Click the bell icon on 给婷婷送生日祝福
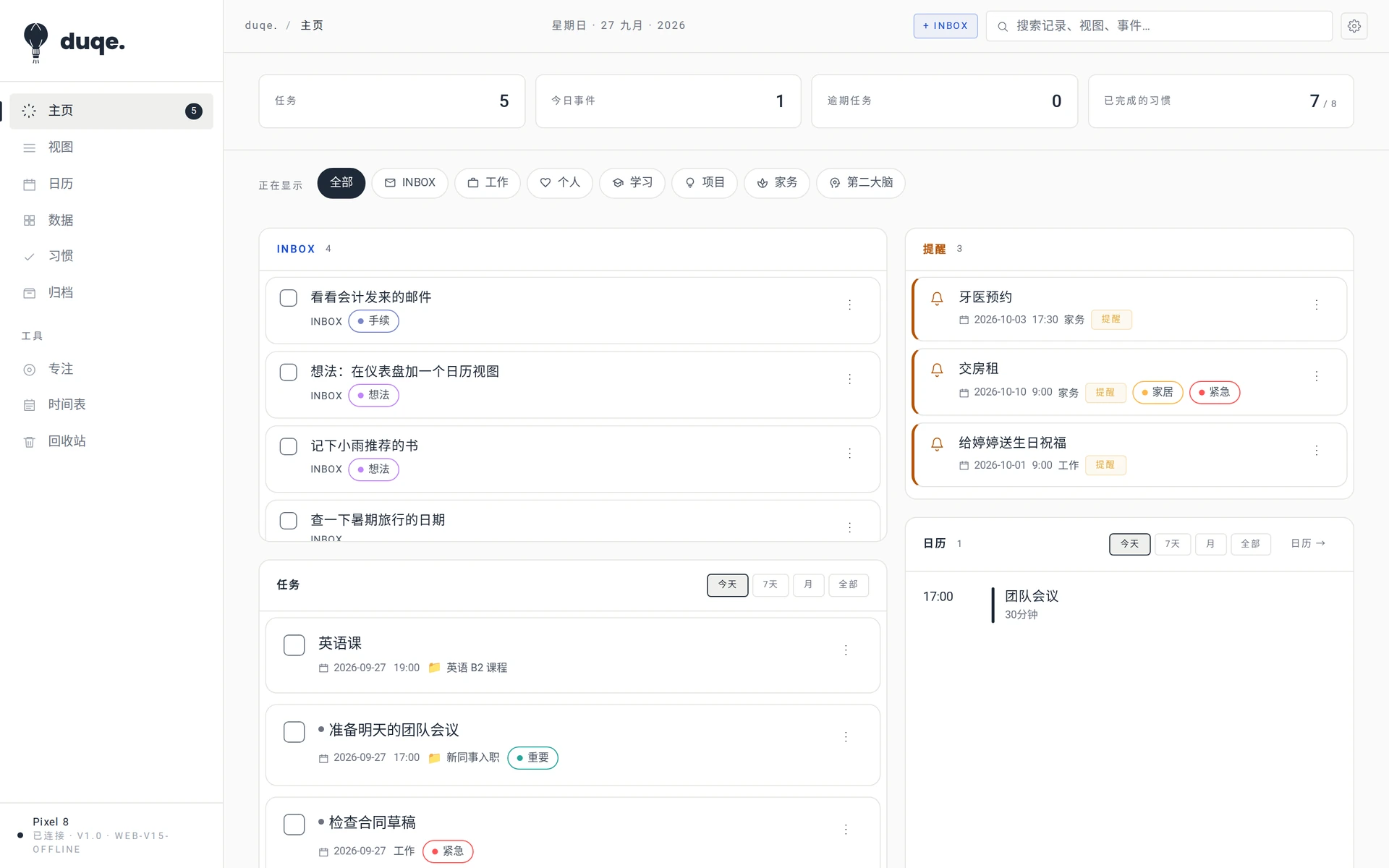The height and width of the screenshot is (868, 1389). click(x=937, y=444)
